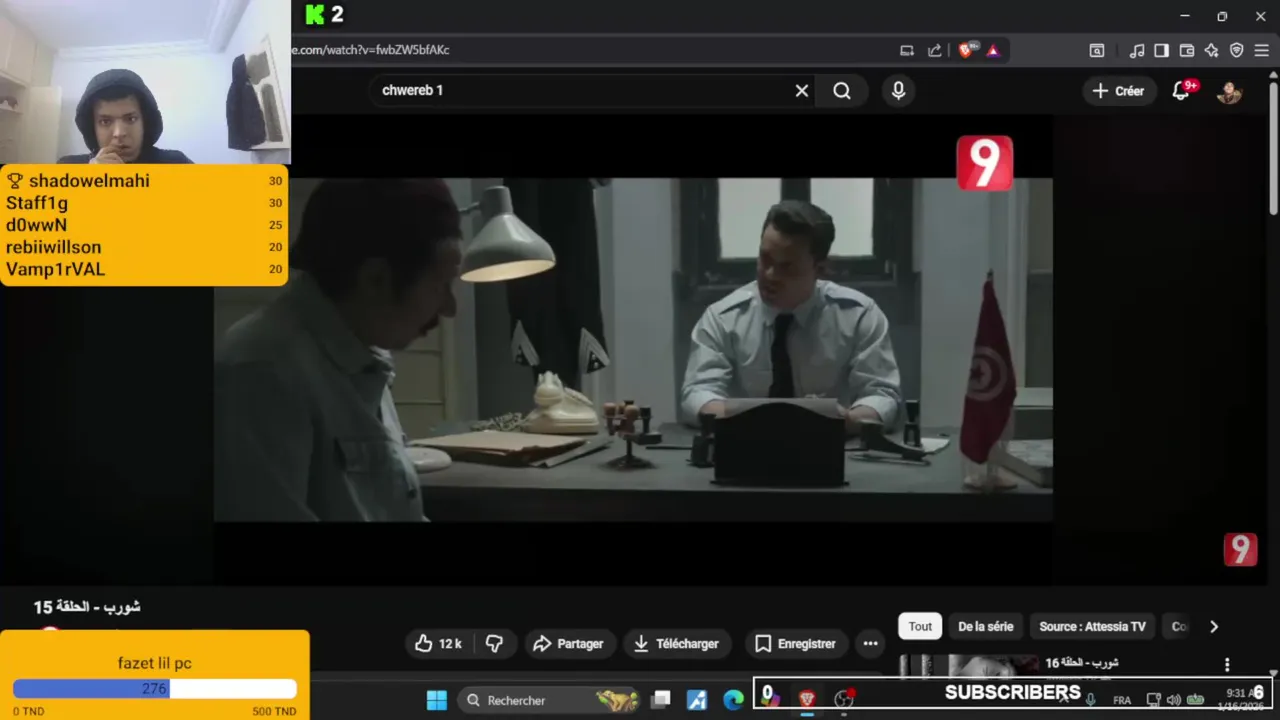This screenshot has height=720, width=1280.
Task: Select the Source : Attessia TV chip
Action: [x=1092, y=627]
